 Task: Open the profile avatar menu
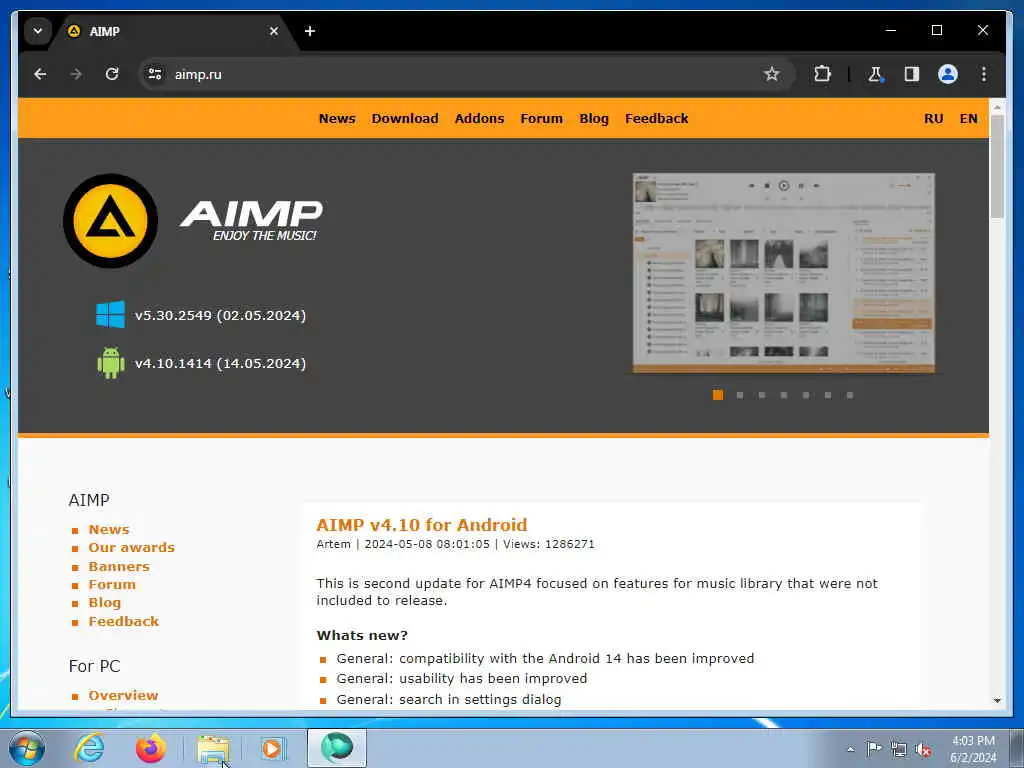(948, 74)
